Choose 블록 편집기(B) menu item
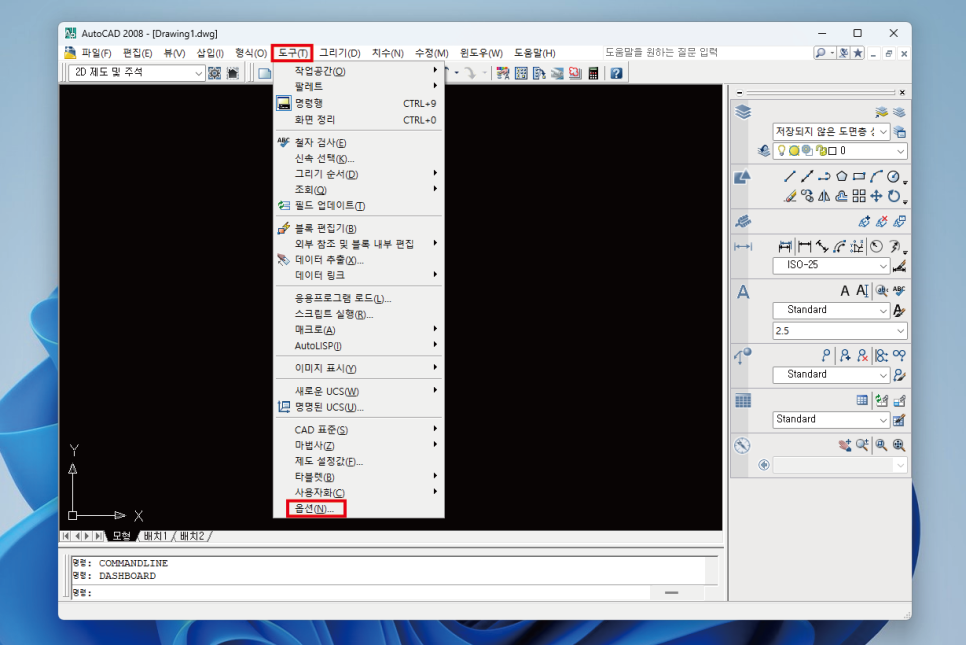Image resolution: width=966 pixels, height=645 pixels. 359,229
